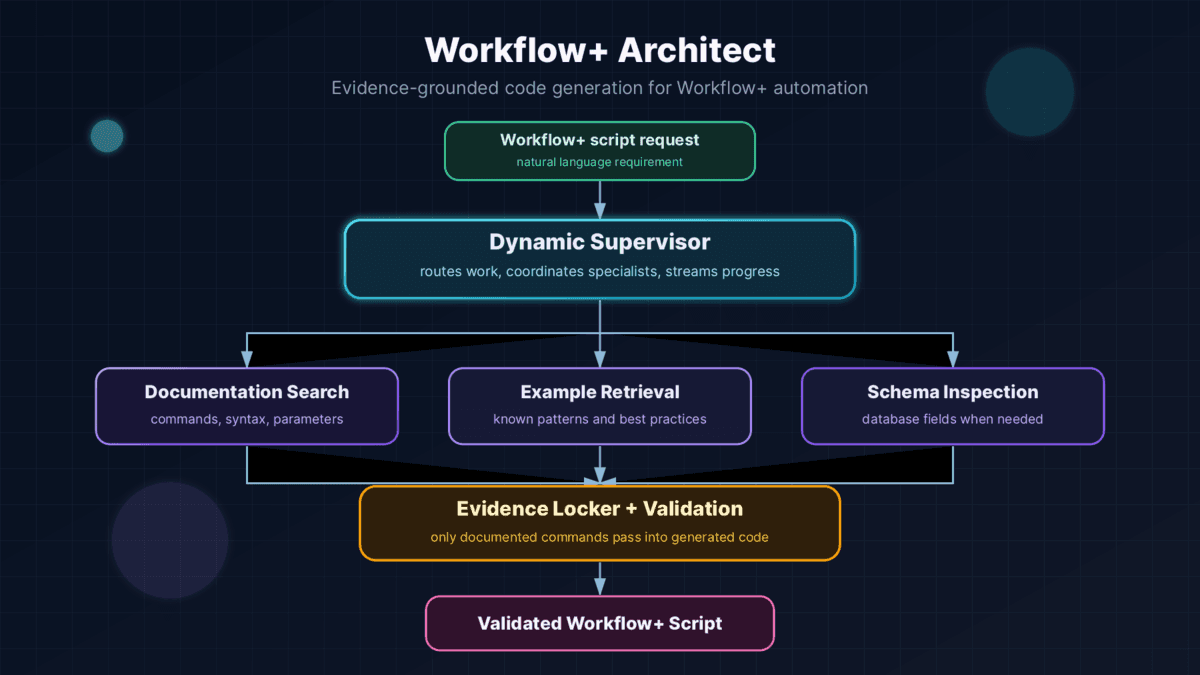Click the Workflow+ Architect title
Screen dimensions: 1200x675
point(600,49)
